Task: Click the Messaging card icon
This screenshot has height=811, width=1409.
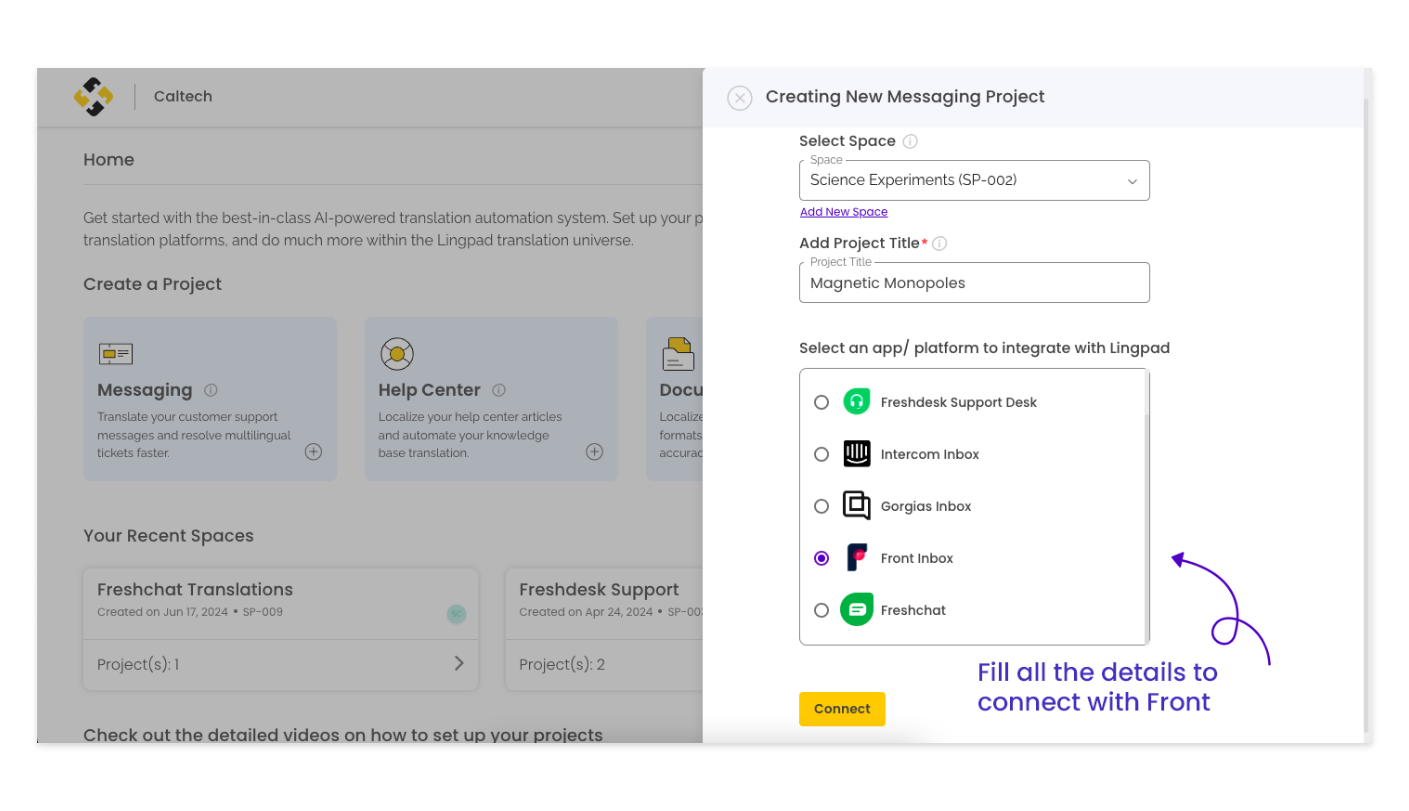Action: [116, 354]
